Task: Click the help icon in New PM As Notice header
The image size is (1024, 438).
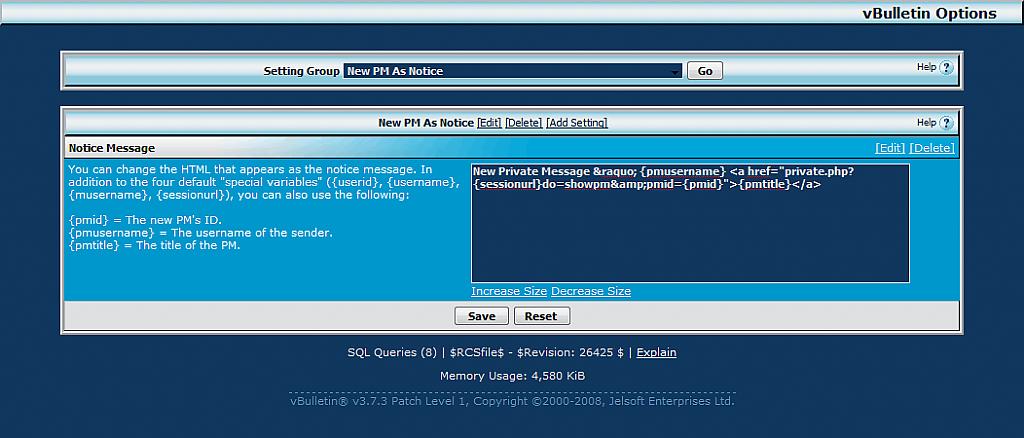Action: (946, 123)
